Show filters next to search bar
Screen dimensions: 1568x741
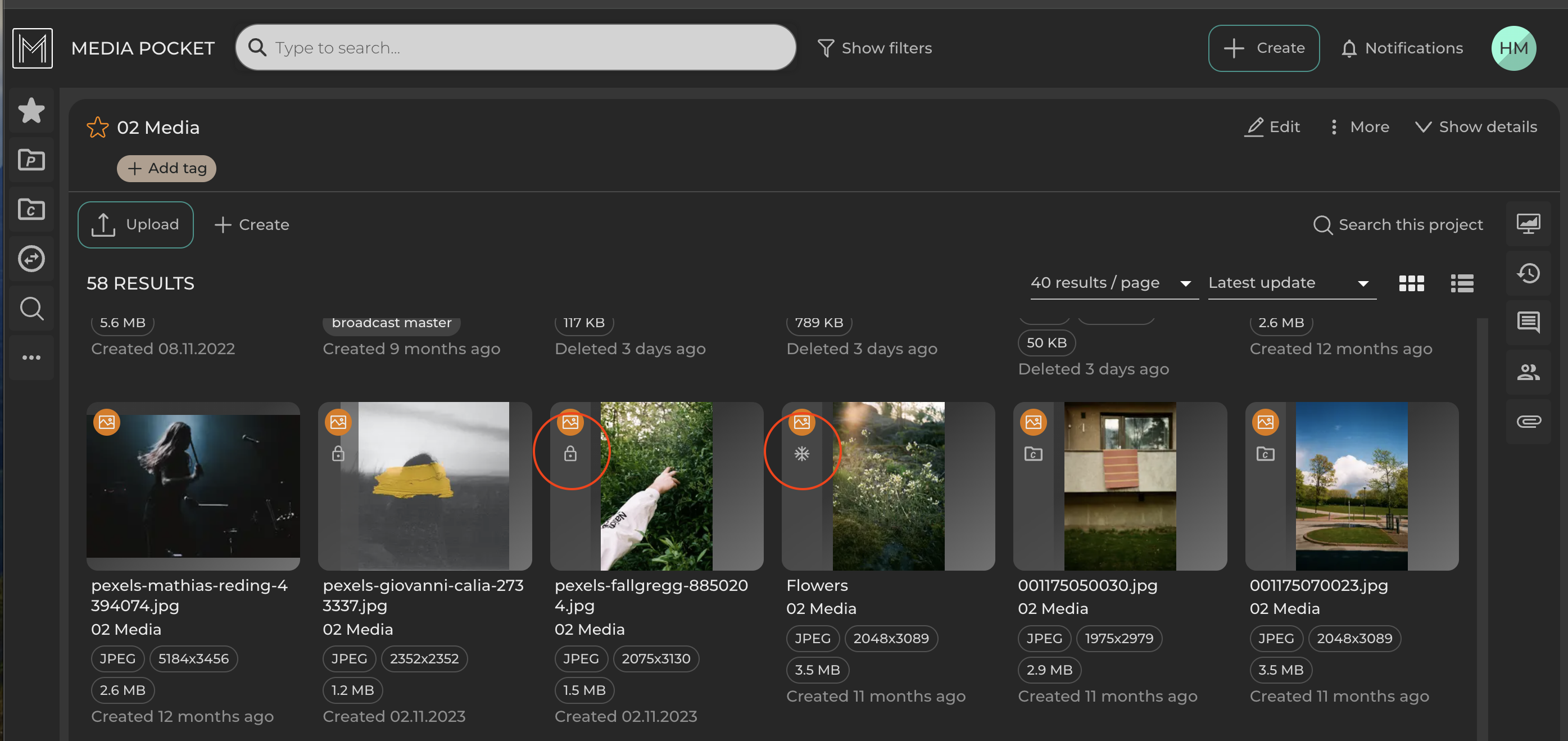874,48
